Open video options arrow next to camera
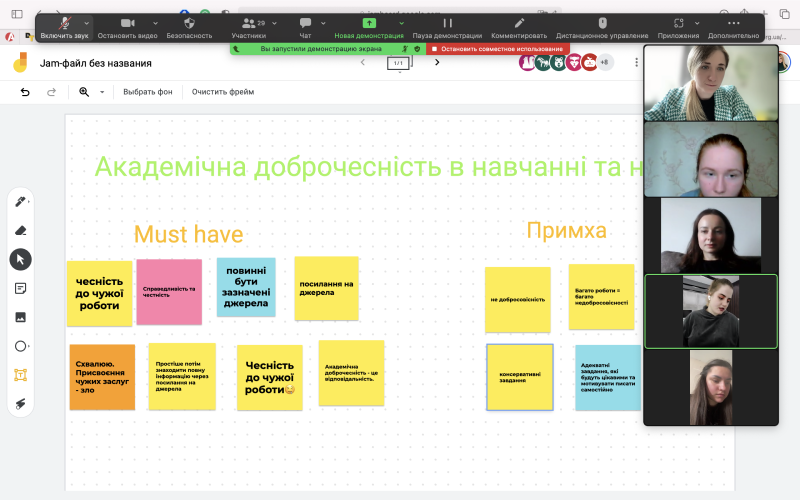The height and width of the screenshot is (500, 800). tap(155, 23)
